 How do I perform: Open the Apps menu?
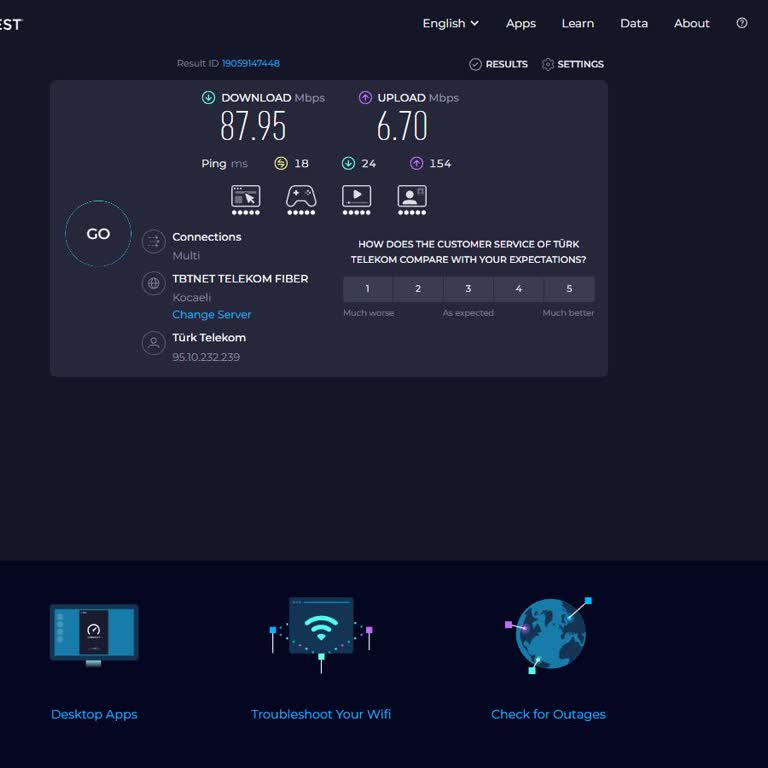[x=521, y=23]
